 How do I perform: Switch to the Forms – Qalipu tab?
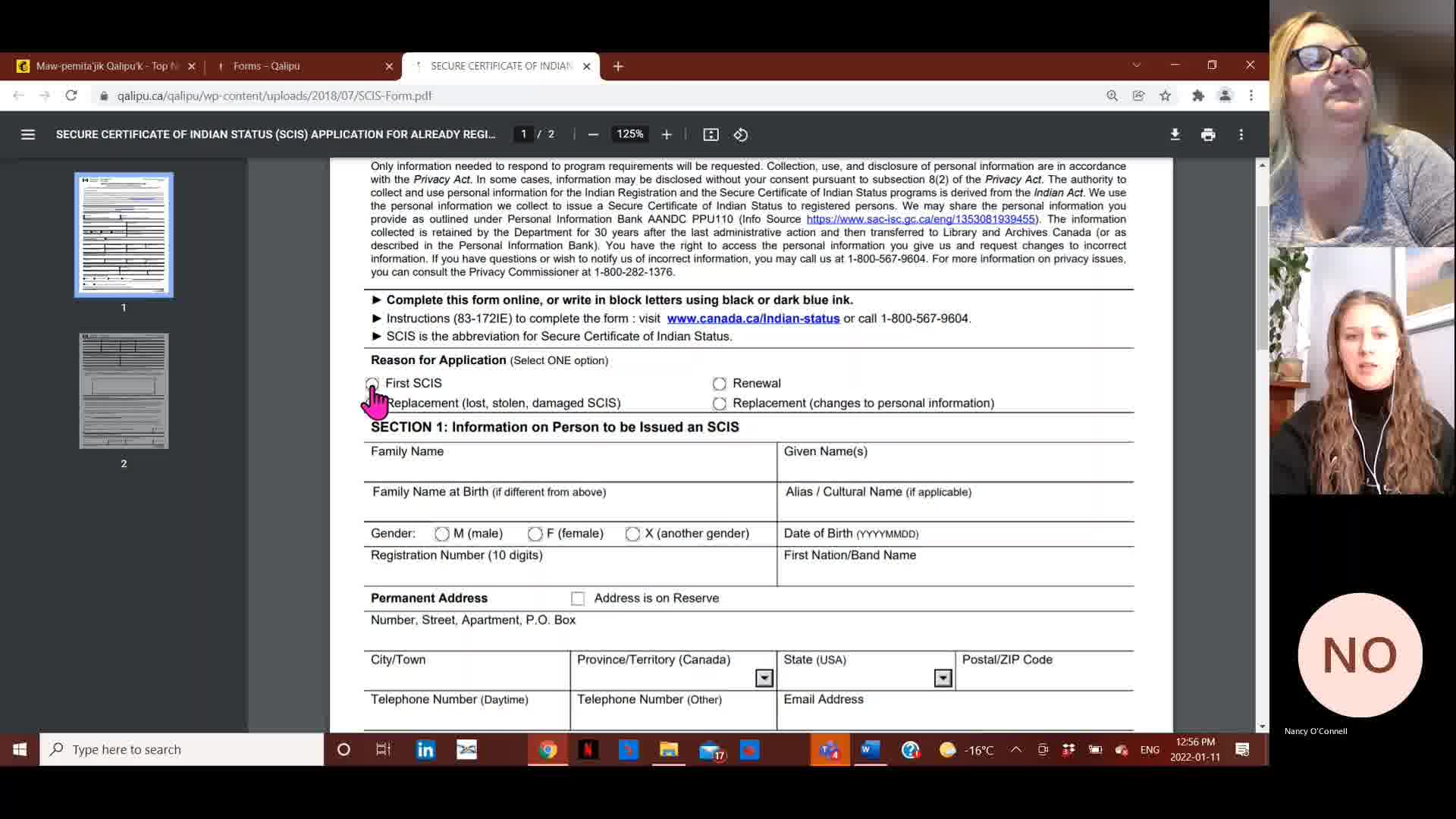[303, 66]
